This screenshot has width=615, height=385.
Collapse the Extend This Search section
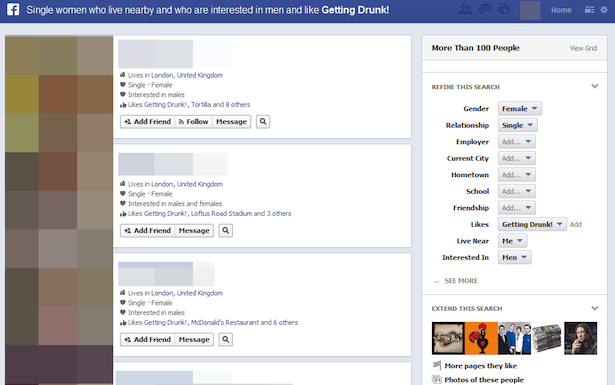click(595, 308)
